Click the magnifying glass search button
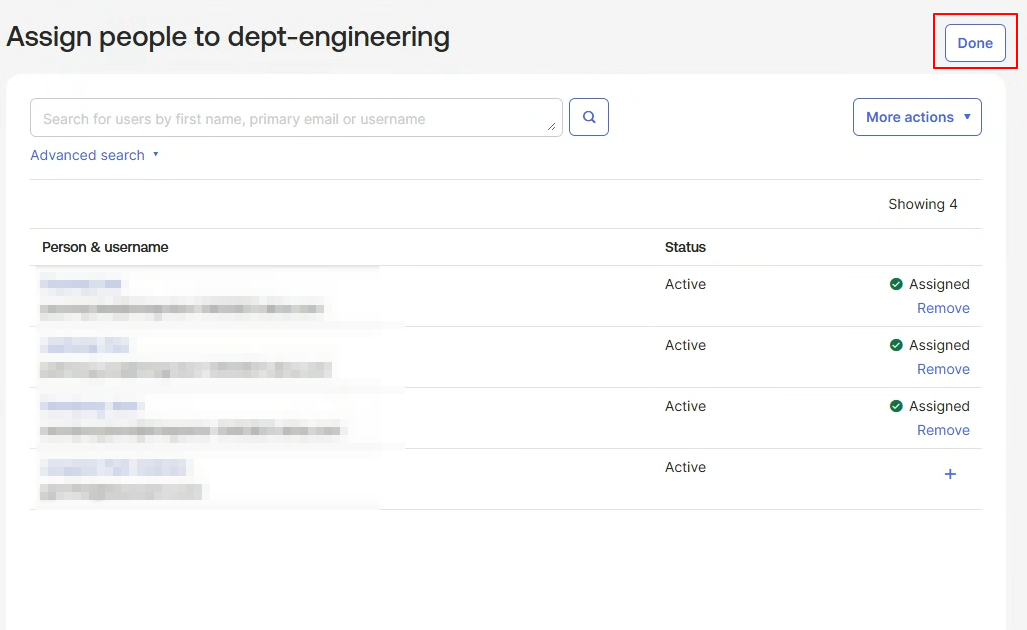The height and width of the screenshot is (630, 1027). tap(588, 117)
